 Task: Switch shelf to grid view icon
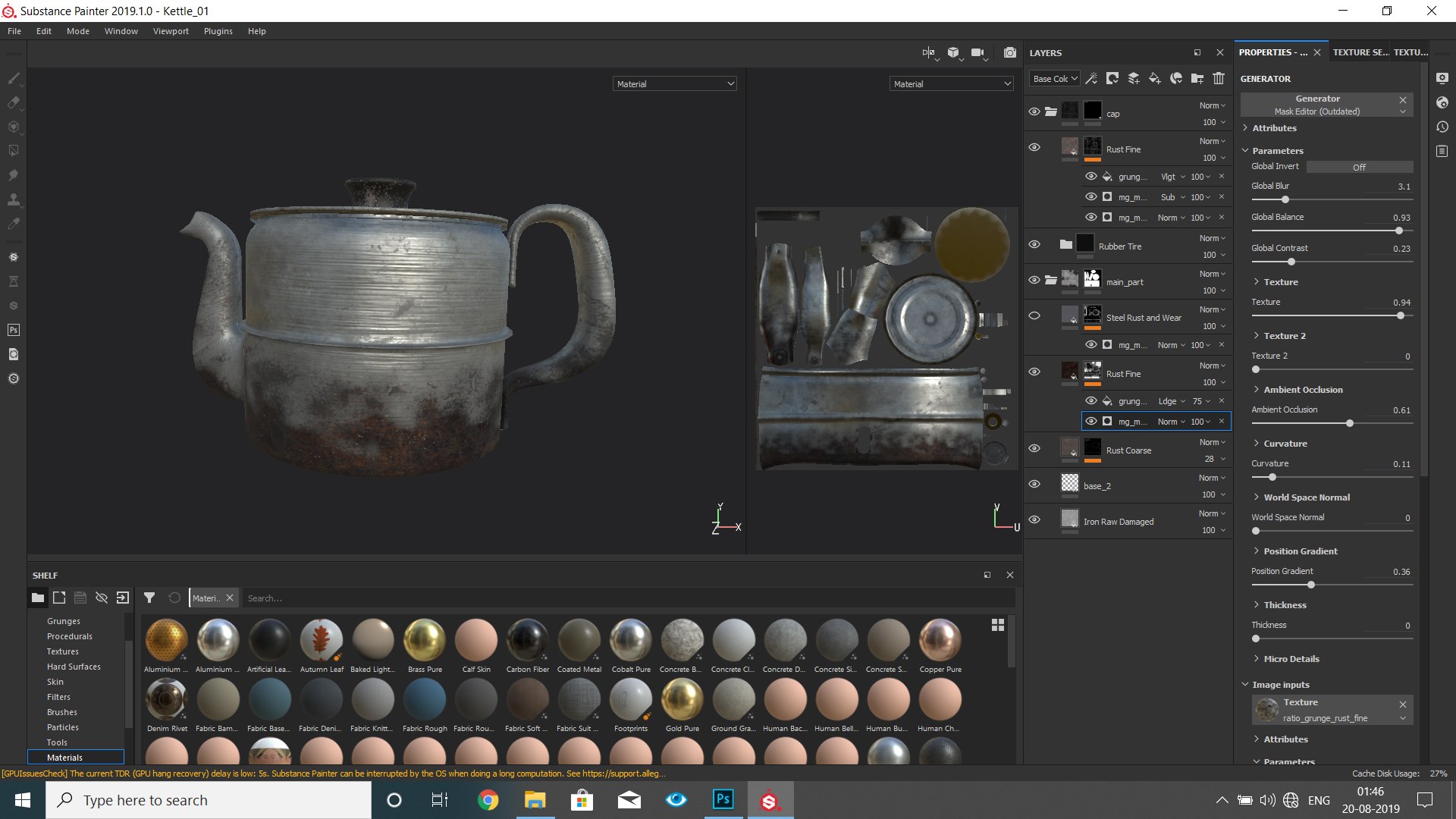tap(997, 625)
